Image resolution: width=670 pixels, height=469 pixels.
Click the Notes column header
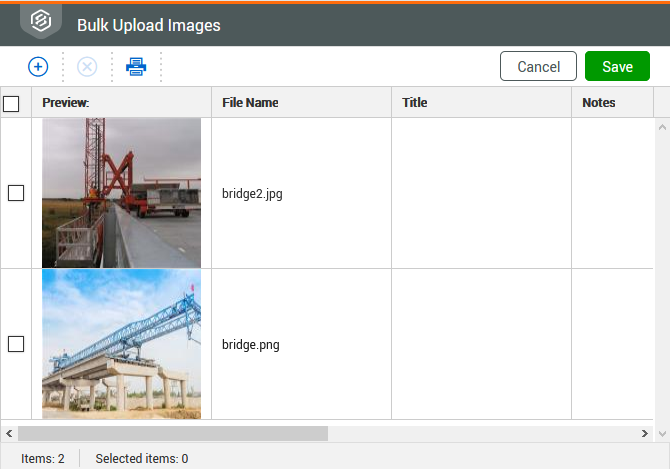[612, 103]
